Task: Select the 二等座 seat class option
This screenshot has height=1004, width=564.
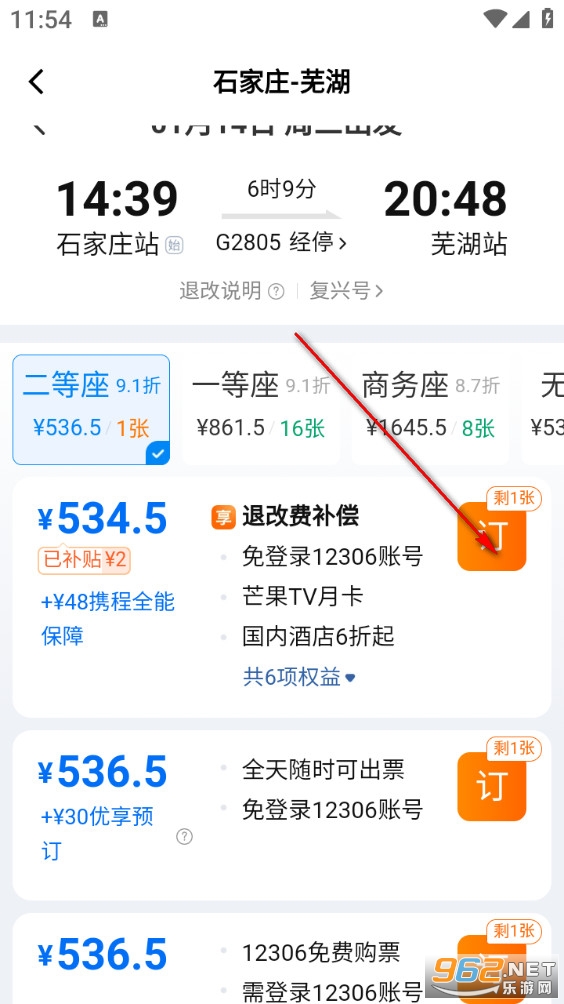Action: click(x=91, y=409)
